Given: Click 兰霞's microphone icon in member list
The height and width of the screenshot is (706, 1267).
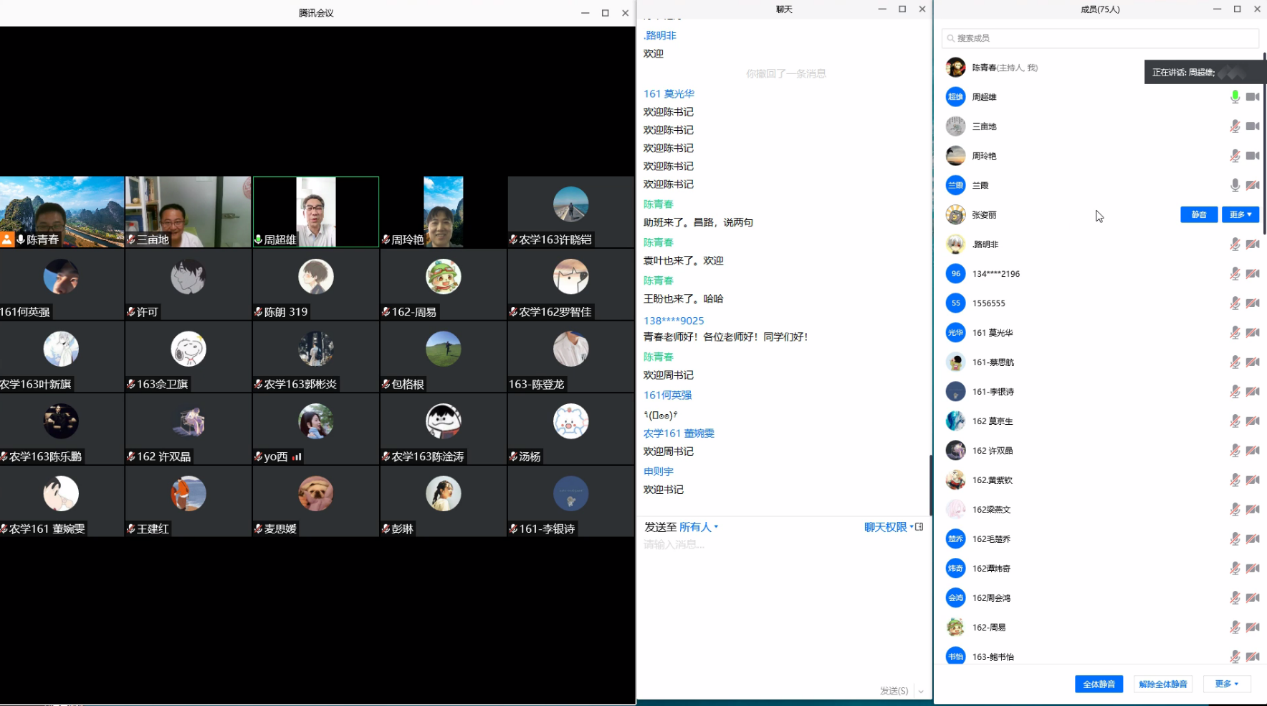Looking at the screenshot, I should (1235, 185).
